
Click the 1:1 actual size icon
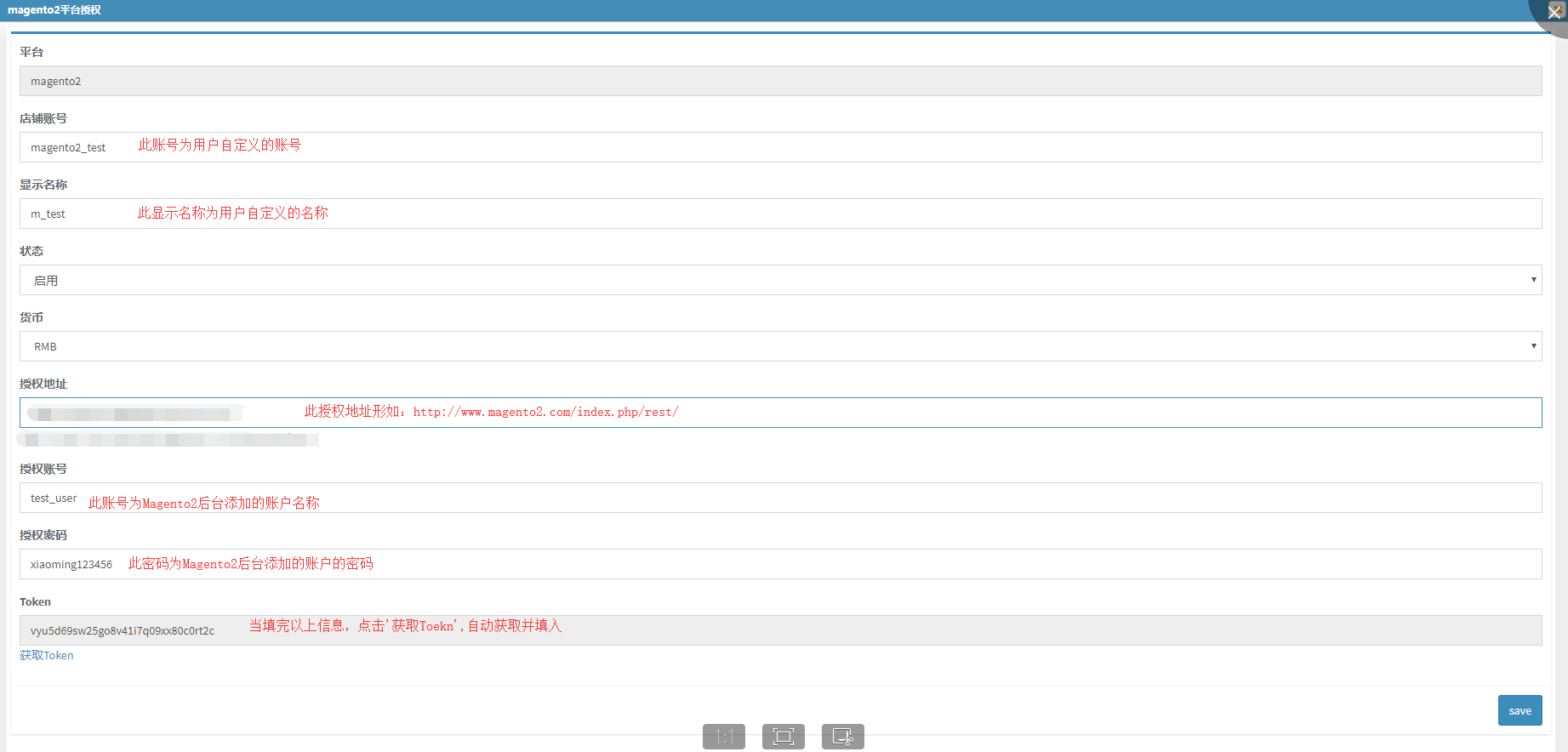coord(723,737)
